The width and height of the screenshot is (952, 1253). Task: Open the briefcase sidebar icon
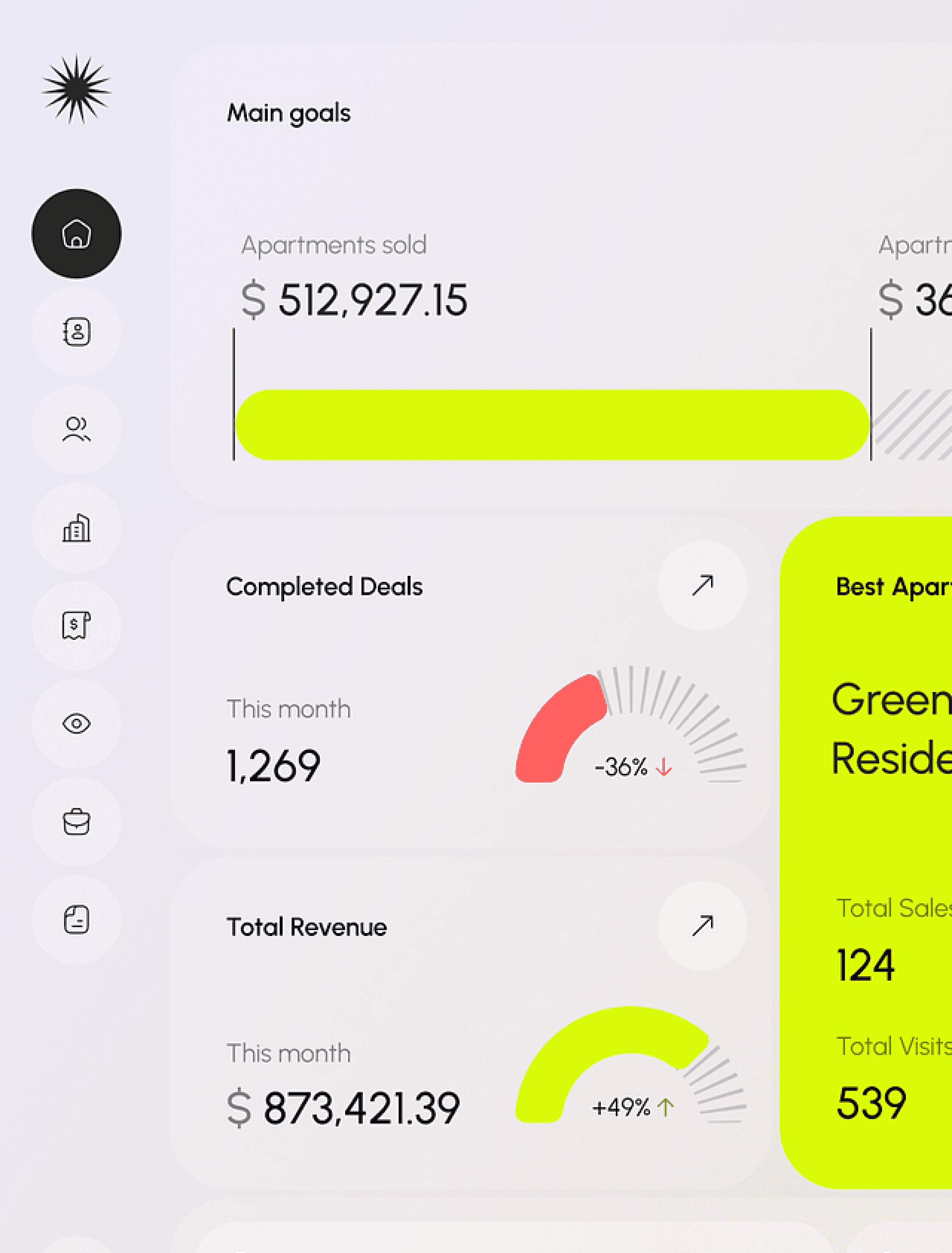77,821
